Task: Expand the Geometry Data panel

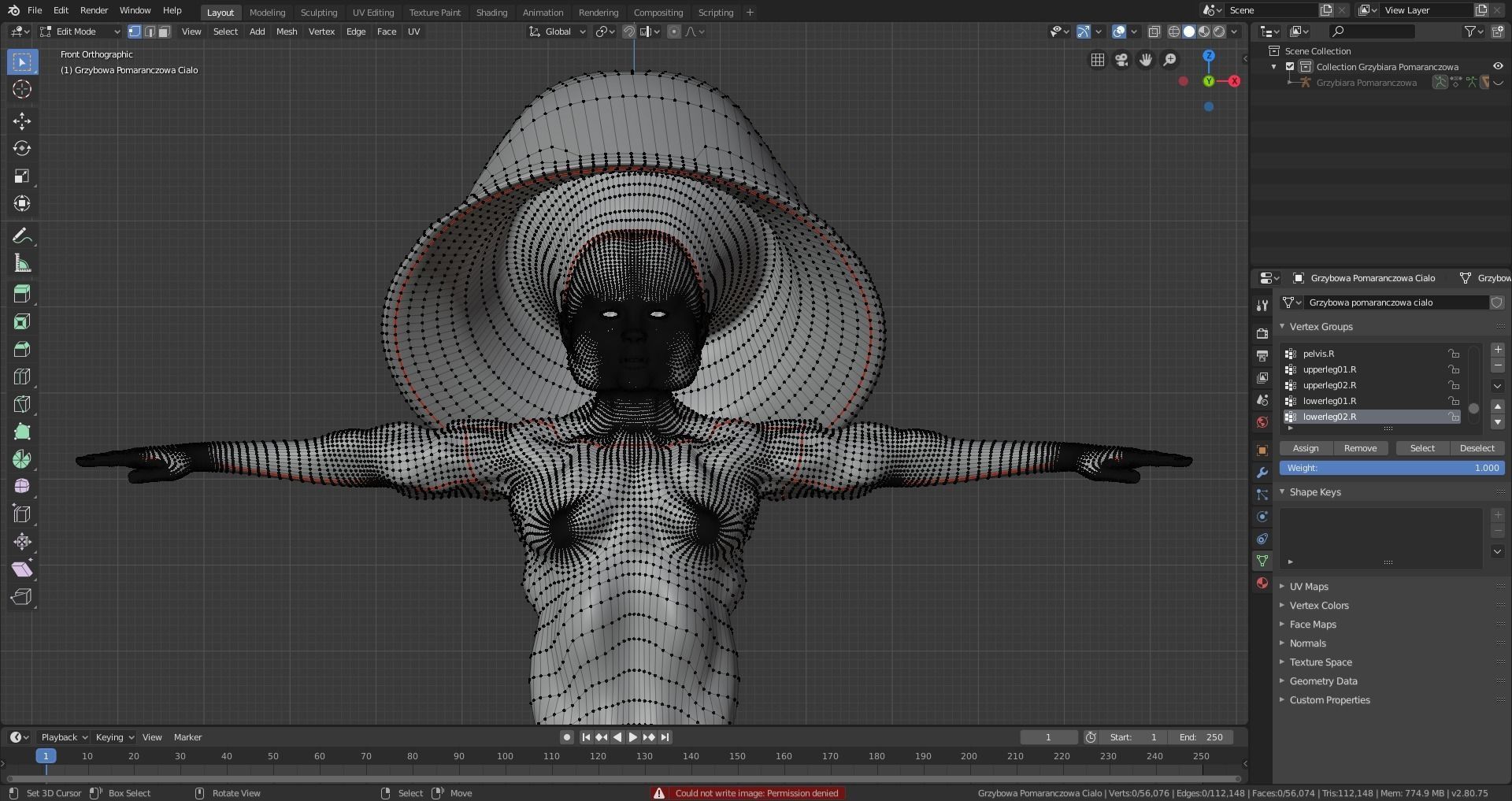Action: click(1282, 680)
